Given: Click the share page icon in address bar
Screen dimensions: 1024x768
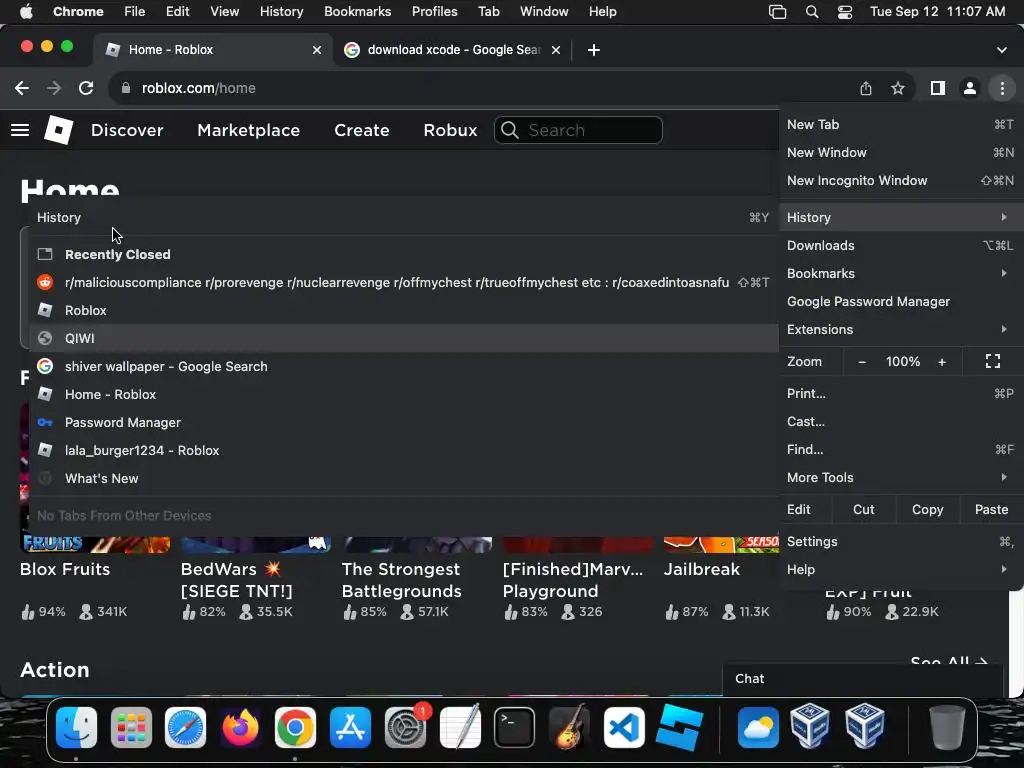Looking at the screenshot, I should tap(866, 88).
